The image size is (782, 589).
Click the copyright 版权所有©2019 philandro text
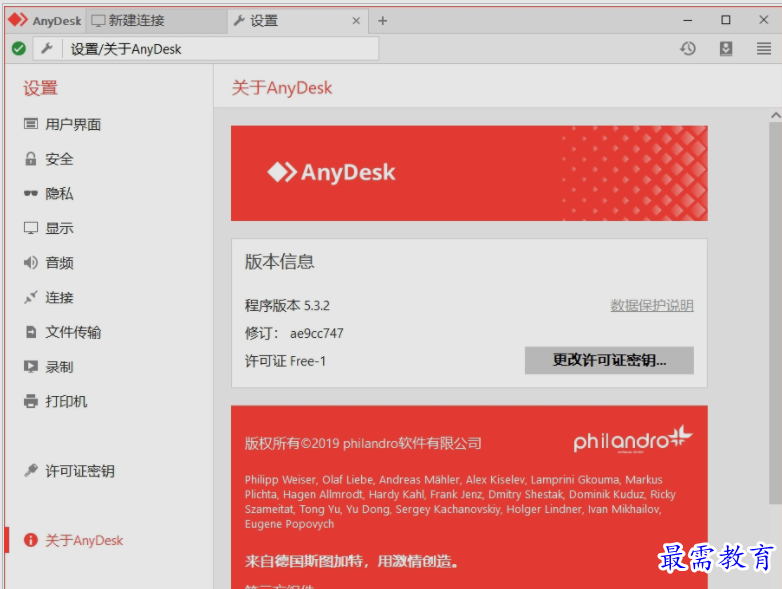pyautogui.click(x=363, y=443)
